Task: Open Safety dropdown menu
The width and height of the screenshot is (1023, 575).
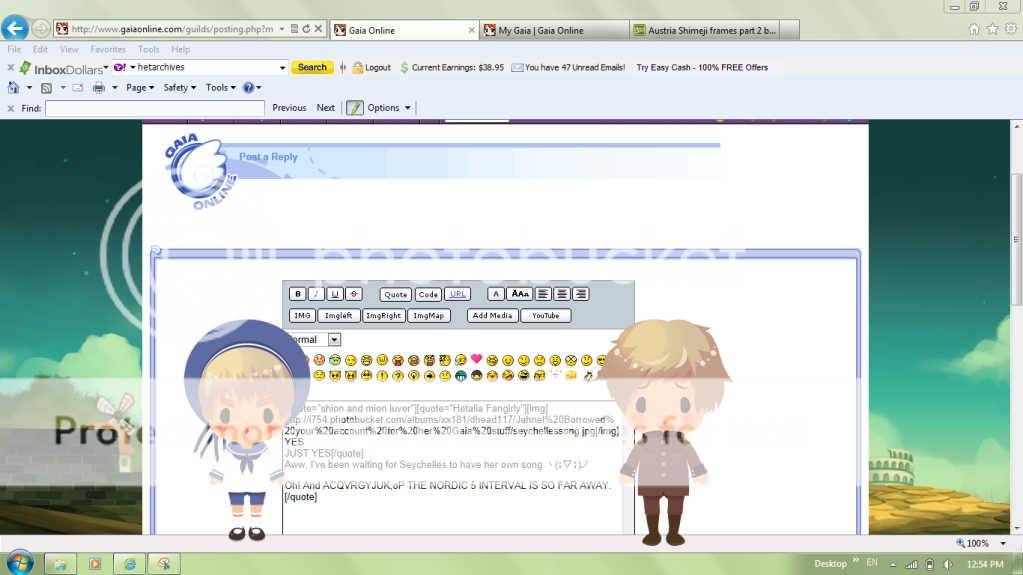Action: [x=179, y=87]
